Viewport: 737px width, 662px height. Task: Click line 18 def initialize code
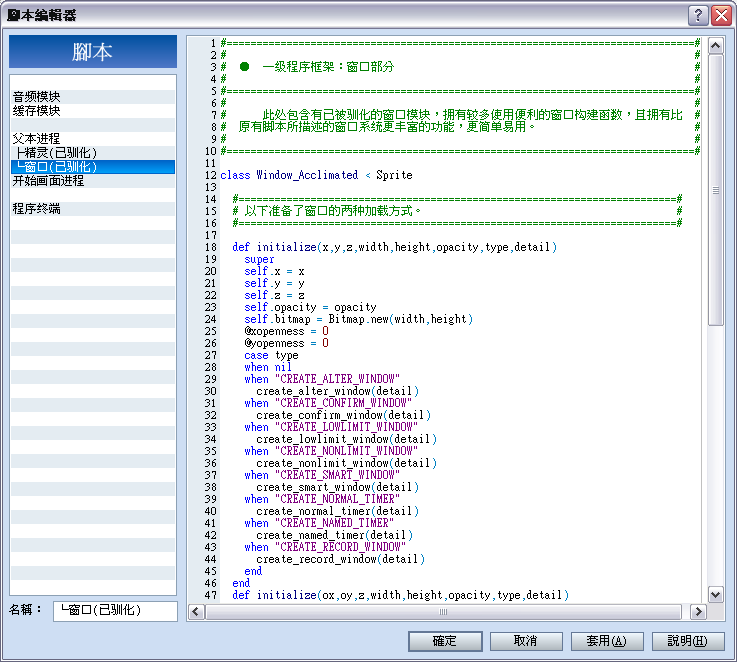click(394, 247)
